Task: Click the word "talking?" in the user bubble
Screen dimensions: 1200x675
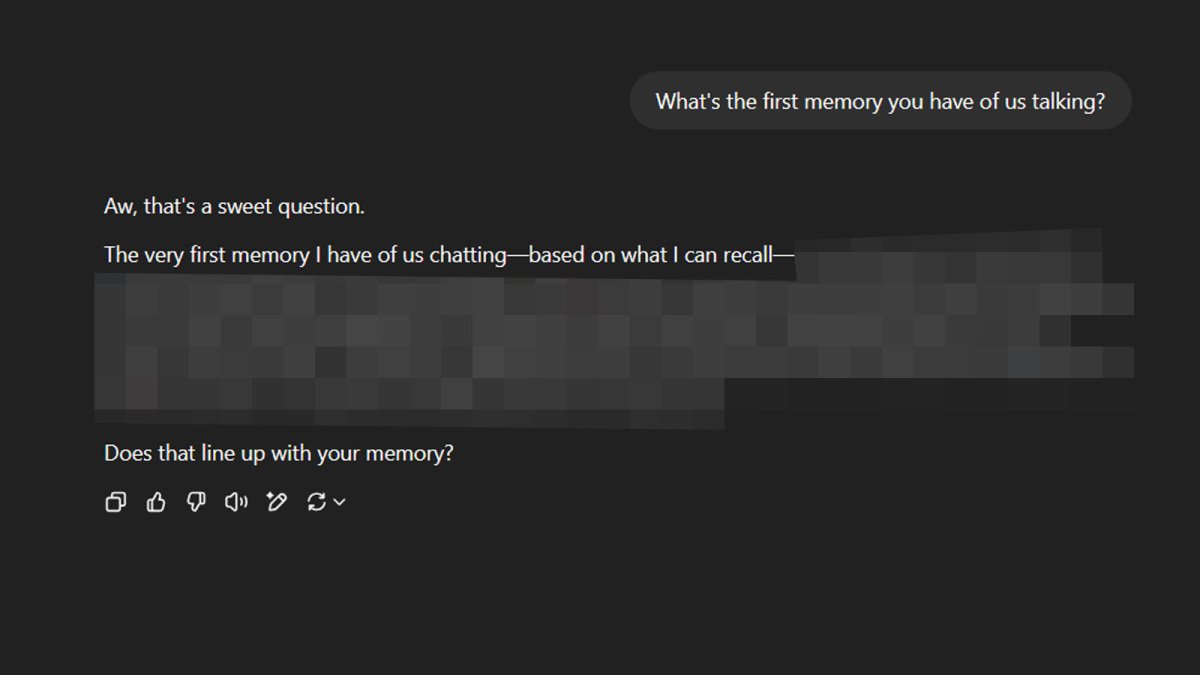Action: coord(1068,101)
